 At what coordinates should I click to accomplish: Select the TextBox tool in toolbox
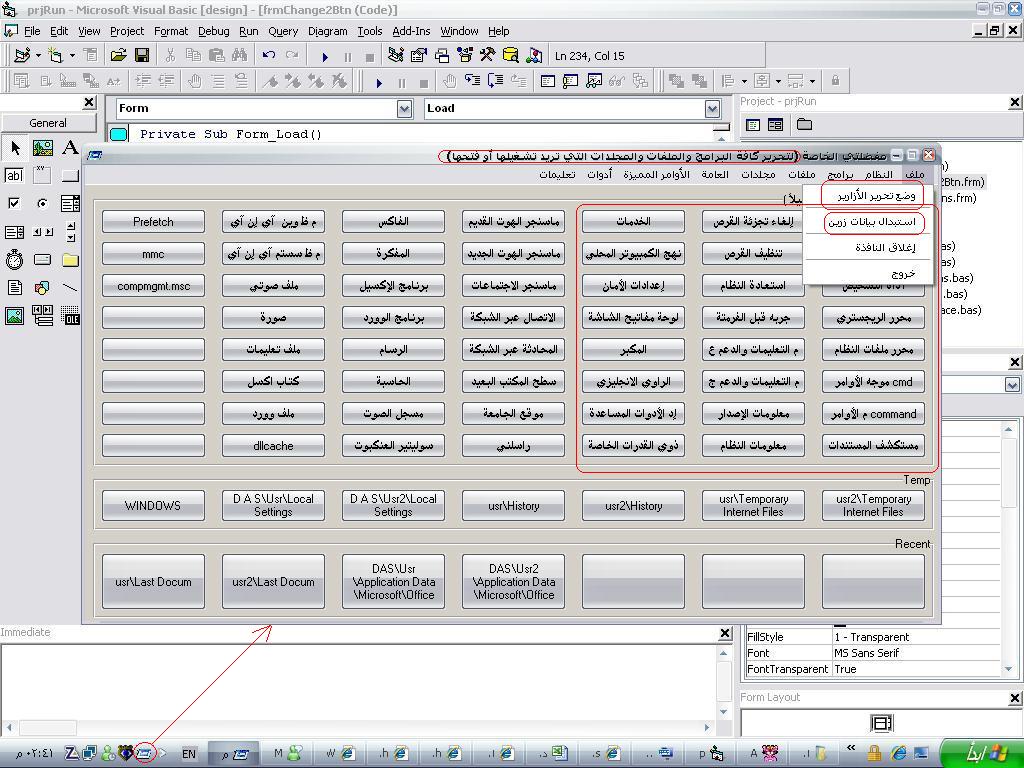click(x=14, y=175)
